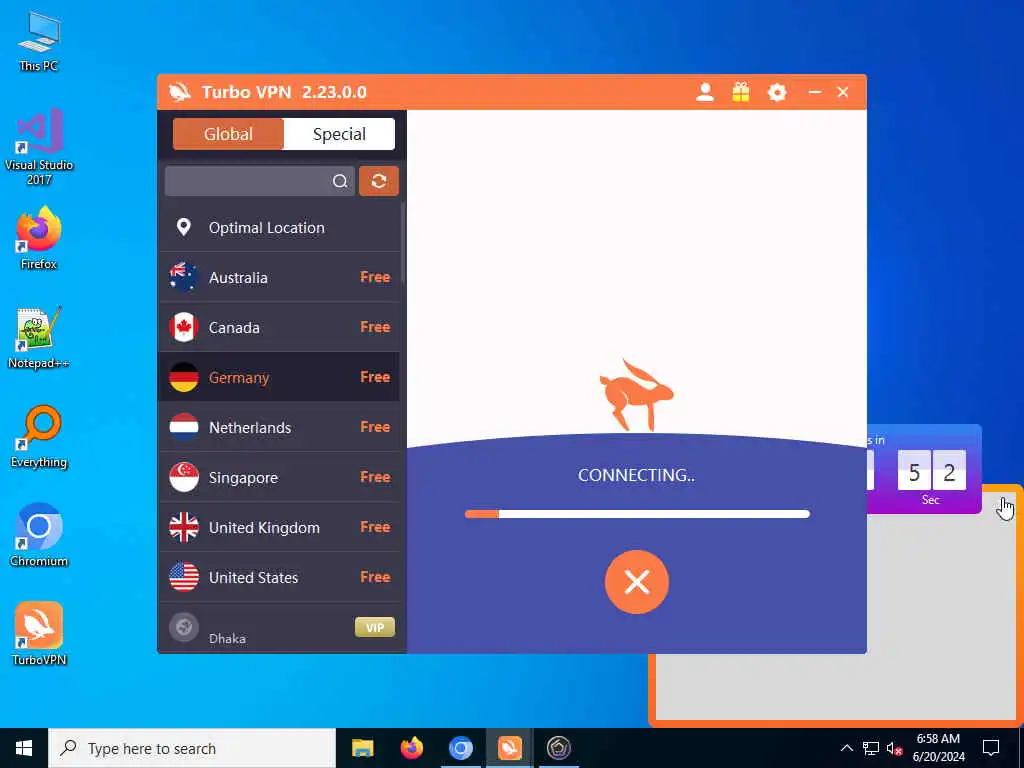Click the taskbar search box
The height and width of the screenshot is (768, 1024).
tap(192, 748)
